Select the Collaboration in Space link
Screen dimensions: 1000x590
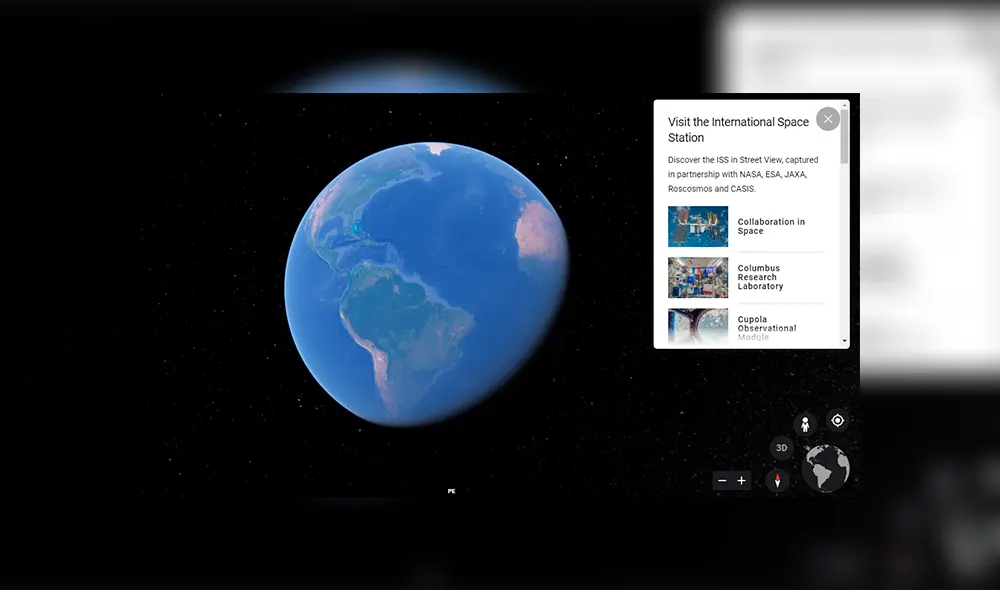770,227
